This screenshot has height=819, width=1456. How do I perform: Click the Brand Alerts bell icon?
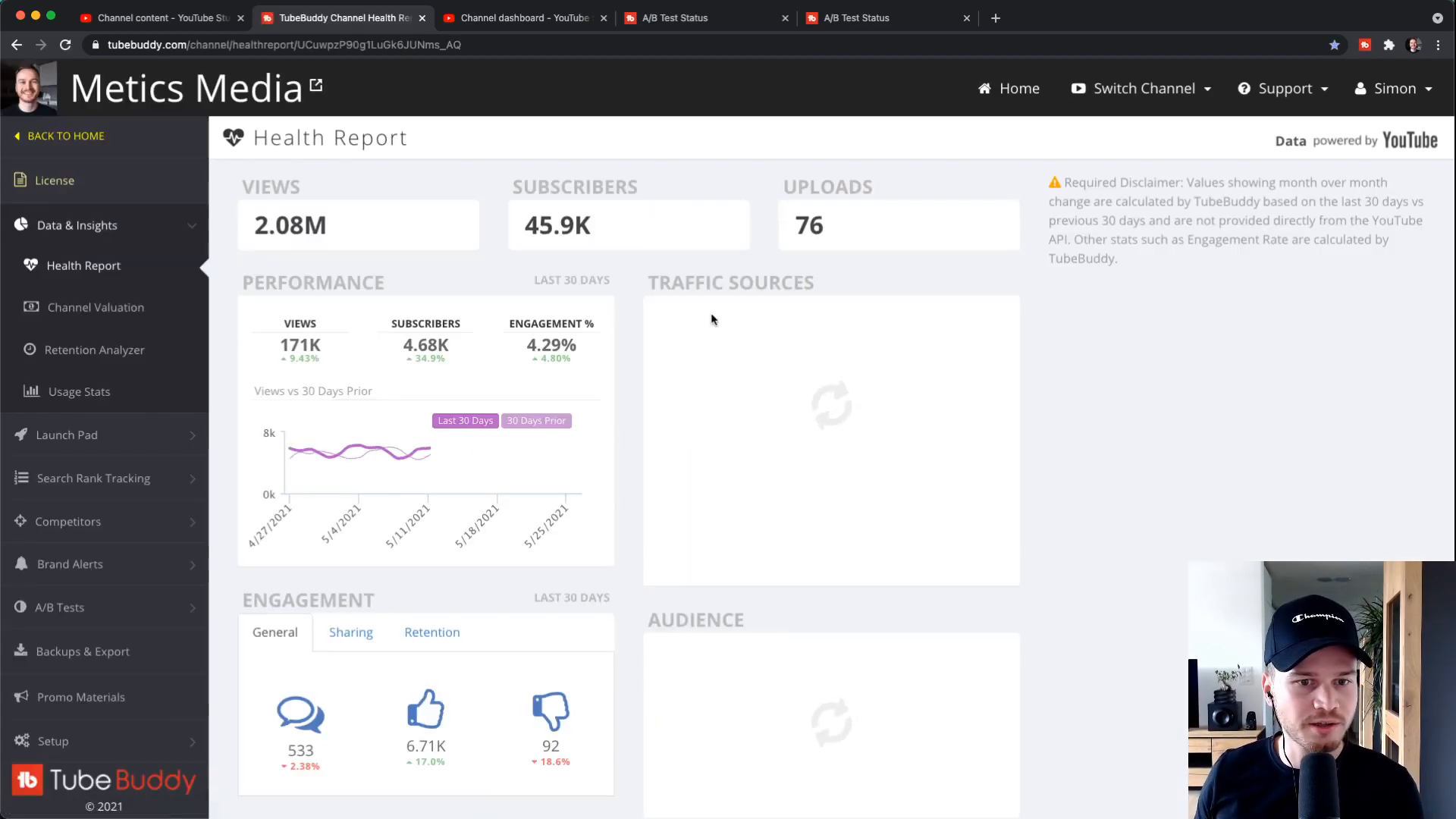(x=21, y=563)
